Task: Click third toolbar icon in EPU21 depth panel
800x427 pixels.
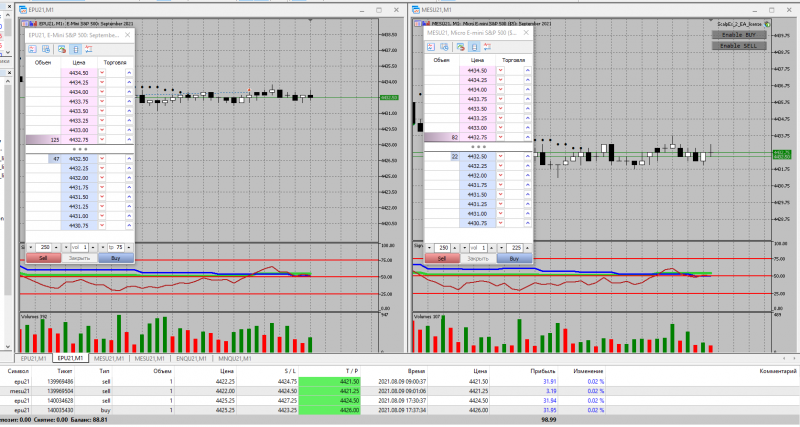Action: 62,49
